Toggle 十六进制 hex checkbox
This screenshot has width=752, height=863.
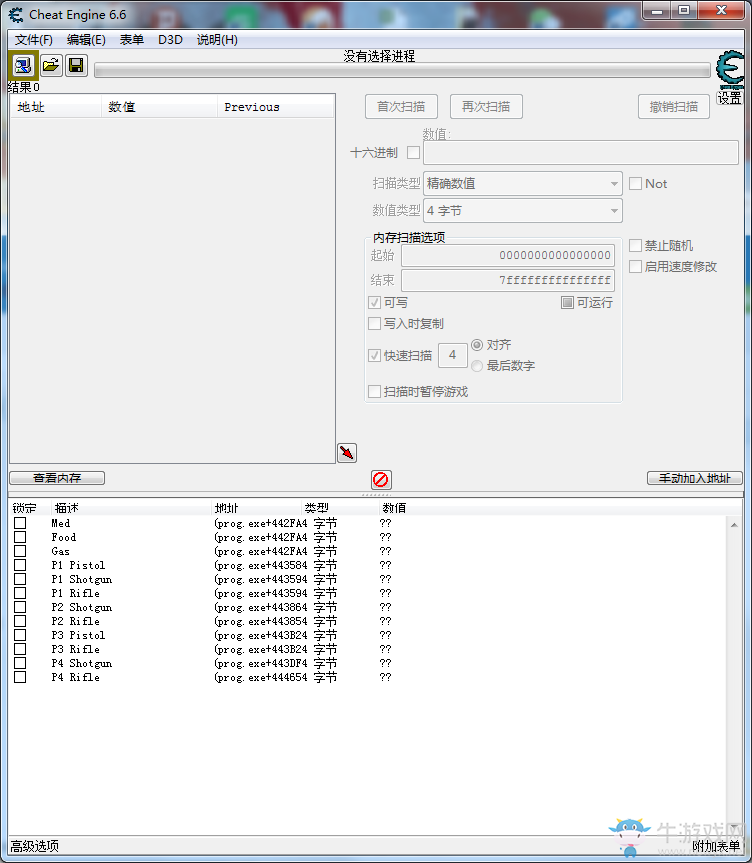click(413, 152)
